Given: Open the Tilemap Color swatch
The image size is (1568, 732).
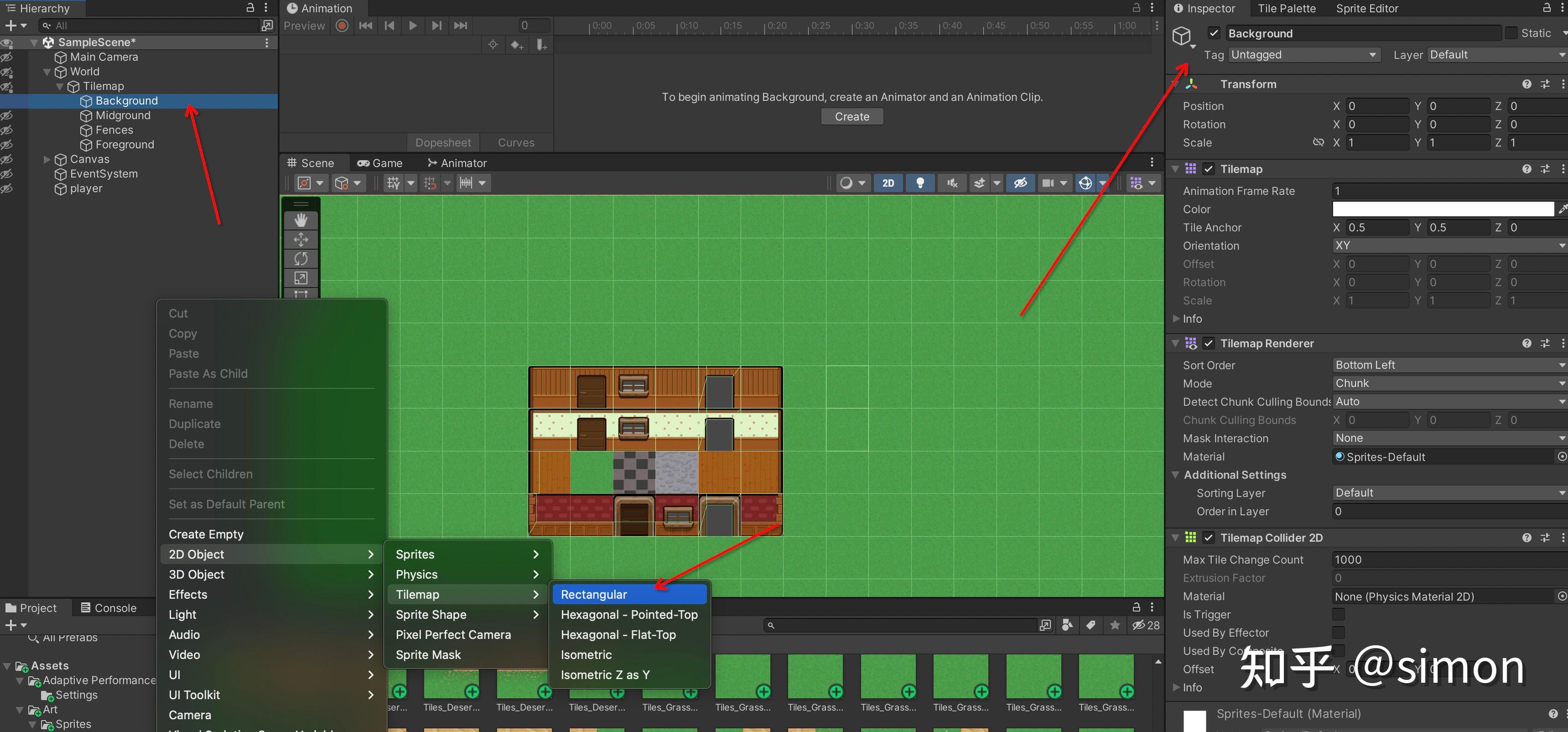Looking at the screenshot, I should point(1443,209).
